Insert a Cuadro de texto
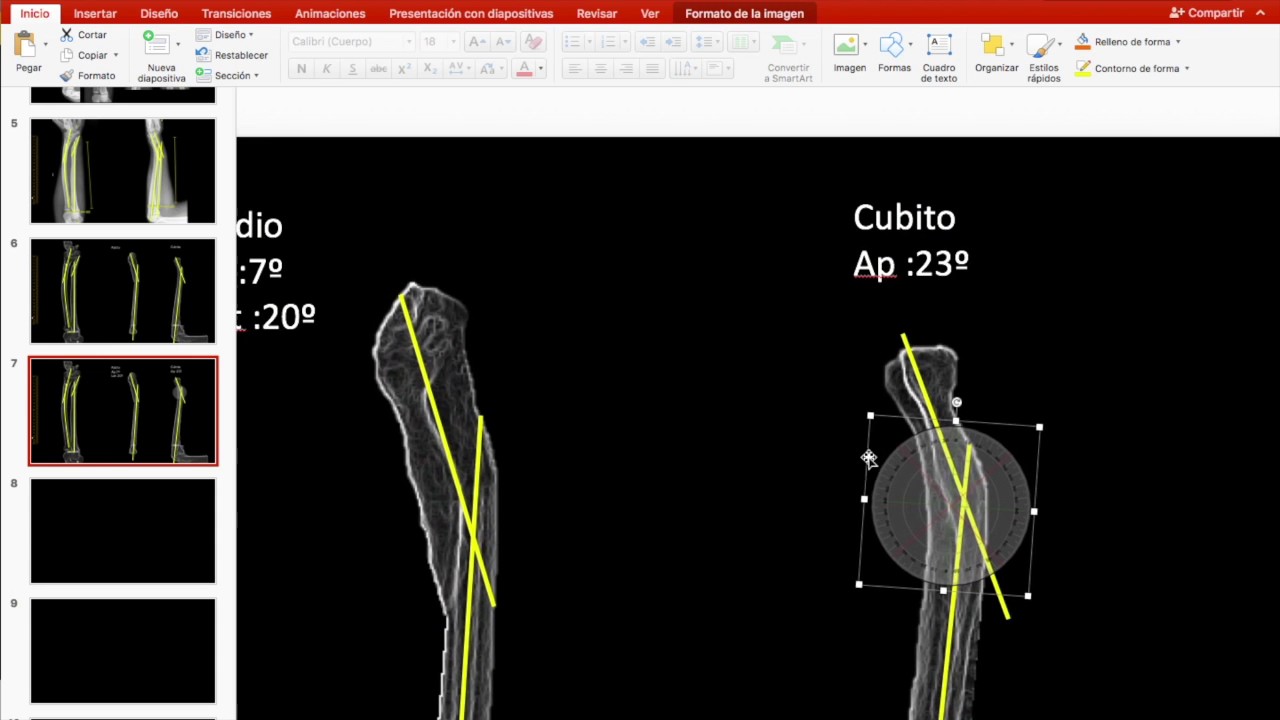 click(939, 58)
